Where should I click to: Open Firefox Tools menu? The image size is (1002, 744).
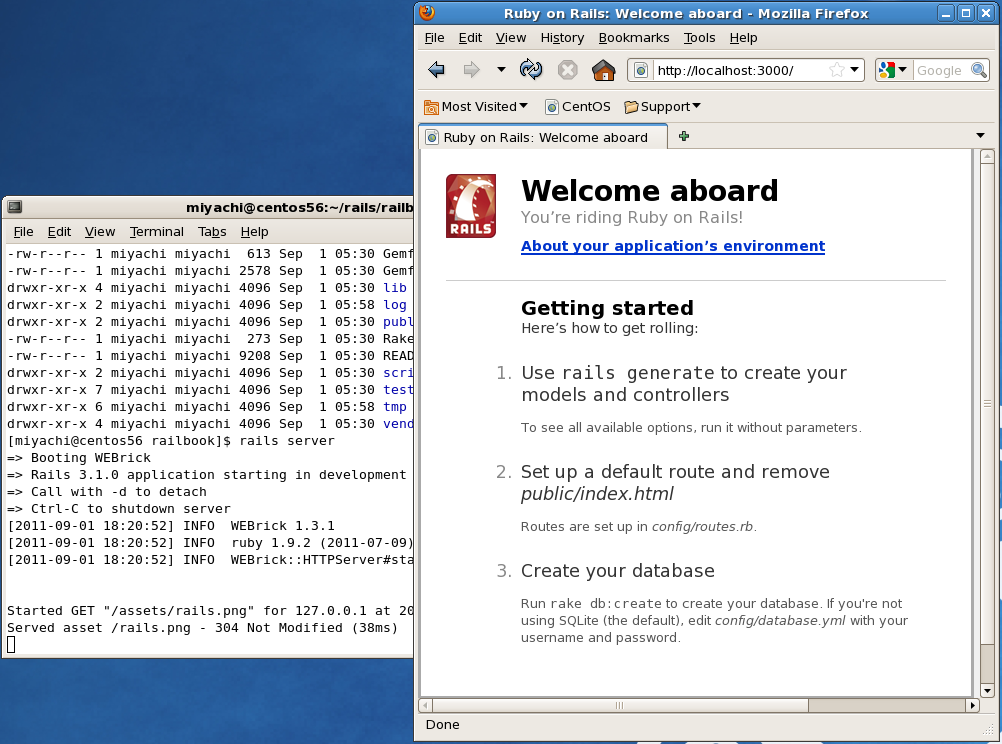tap(699, 38)
